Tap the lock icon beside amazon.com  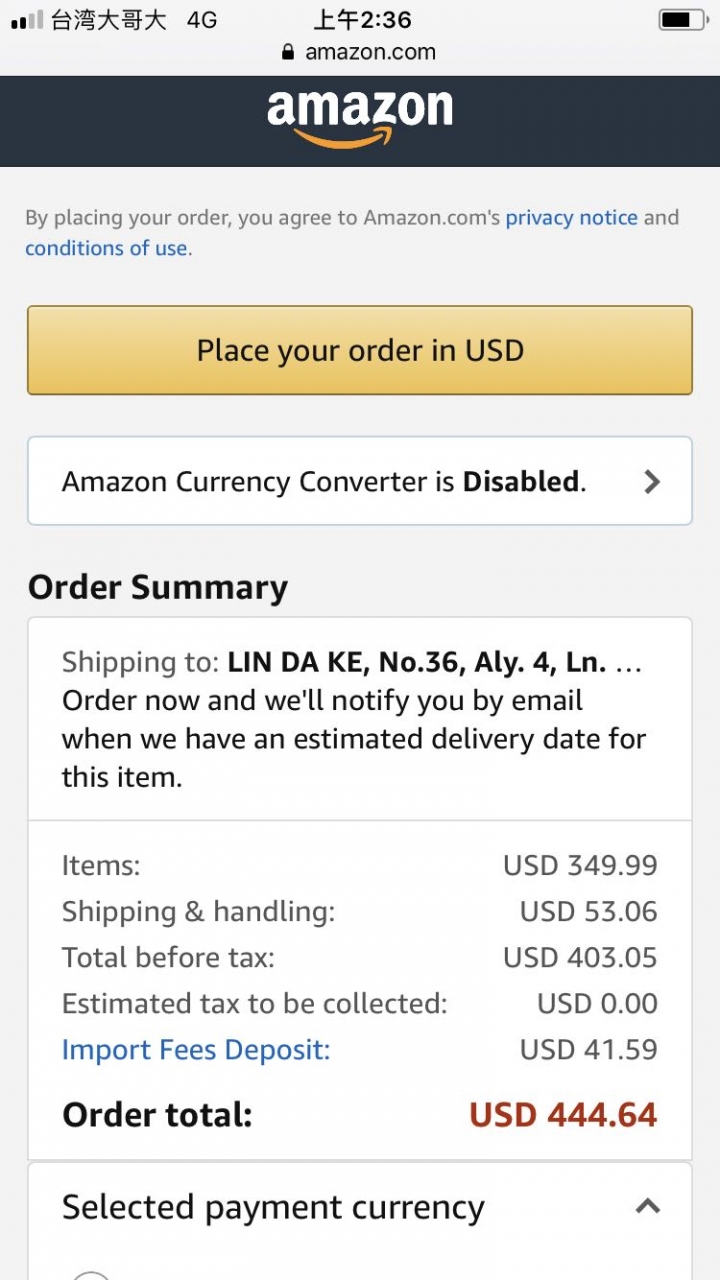click(289, 52)
